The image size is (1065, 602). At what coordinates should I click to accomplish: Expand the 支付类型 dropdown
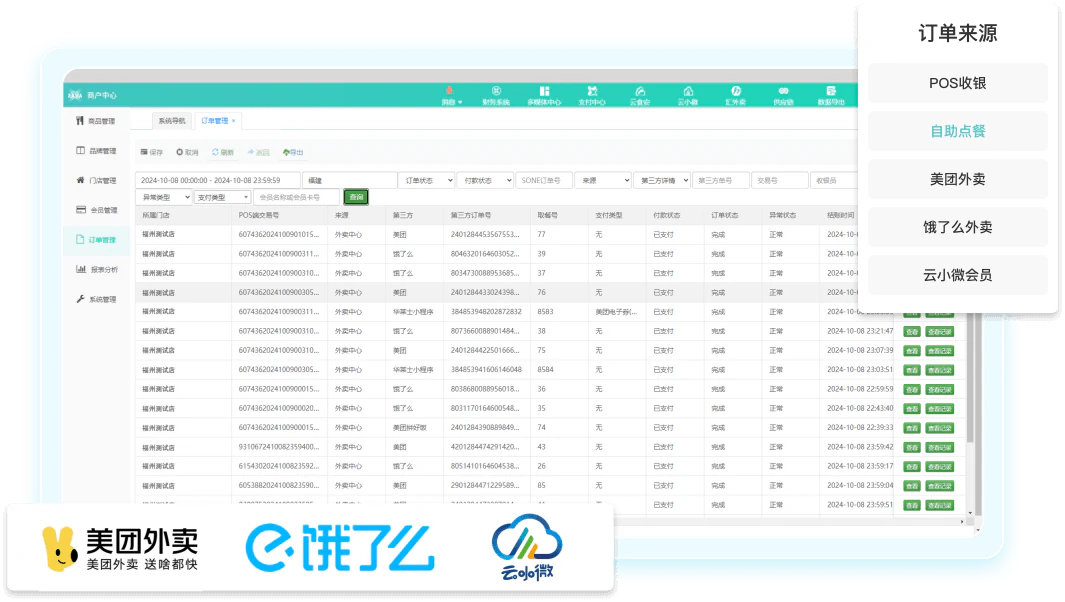tap(222, 197)
